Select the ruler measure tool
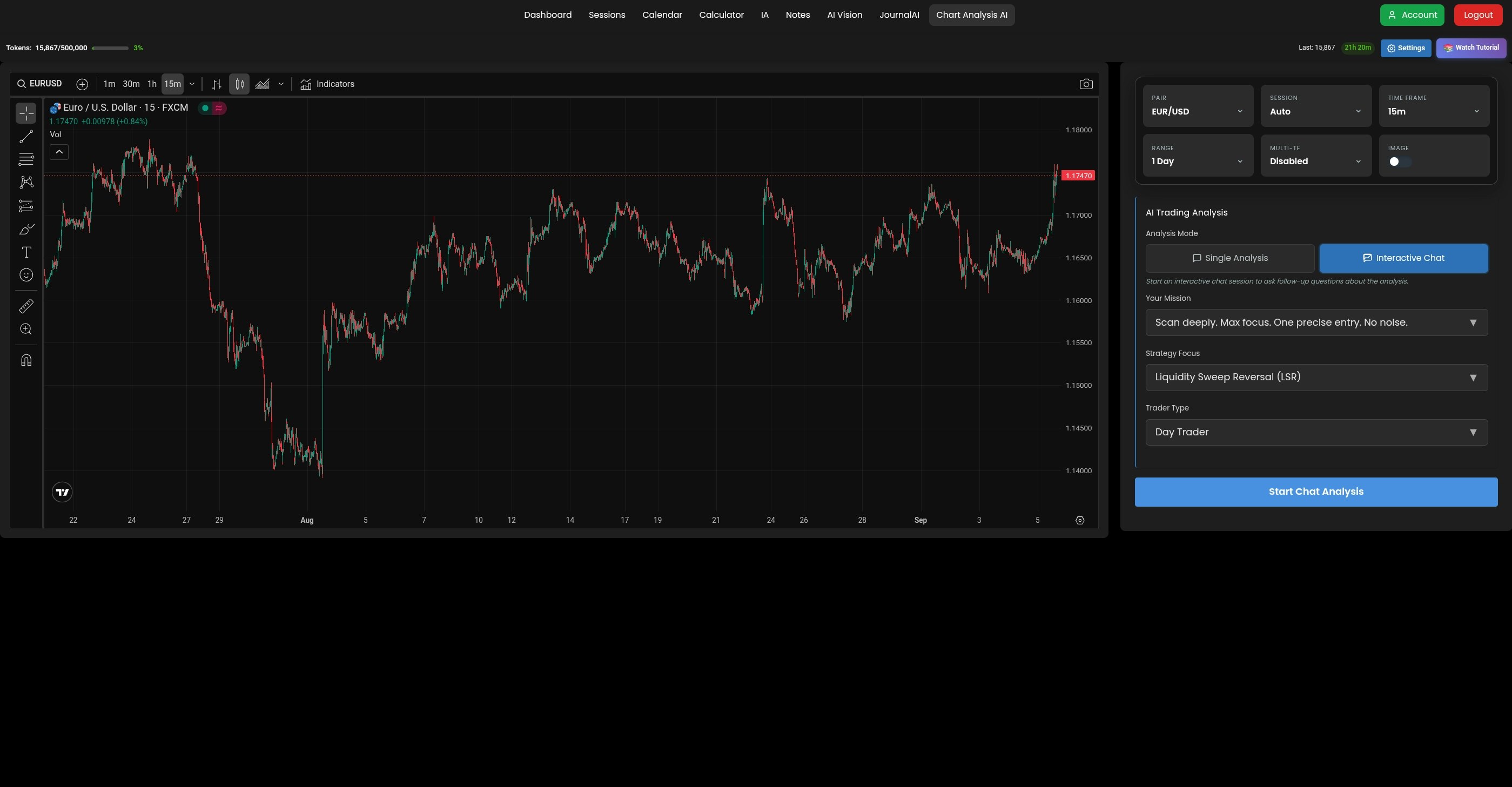Screen dimensions: 1512x787 26,306
